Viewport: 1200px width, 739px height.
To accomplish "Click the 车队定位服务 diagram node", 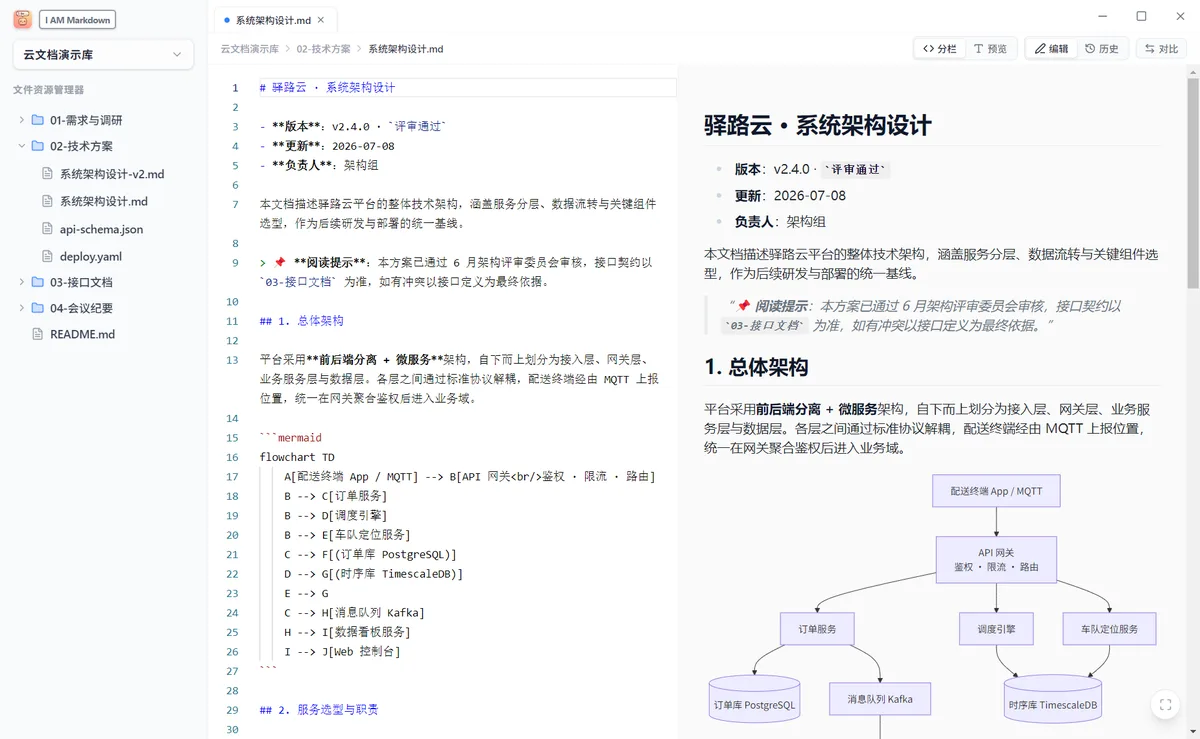I will pos(1109,629).
